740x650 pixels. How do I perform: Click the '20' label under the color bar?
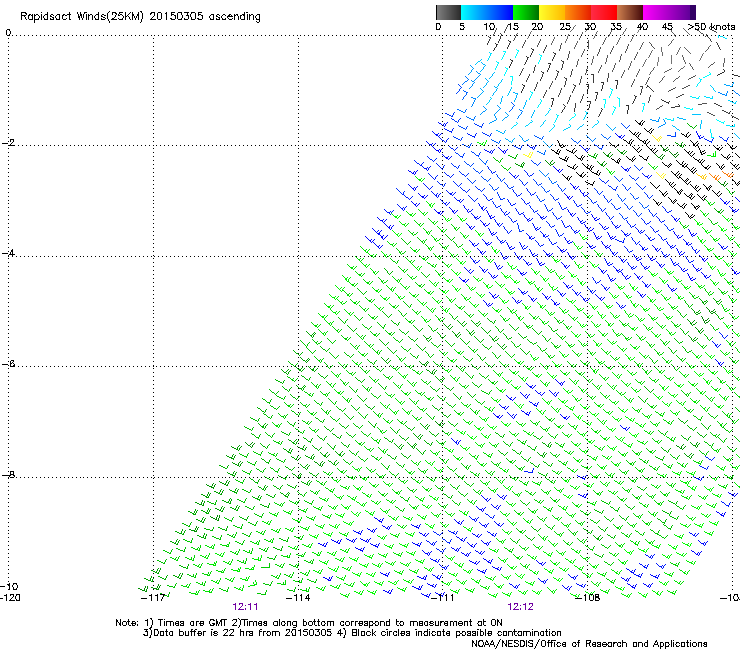537,27
